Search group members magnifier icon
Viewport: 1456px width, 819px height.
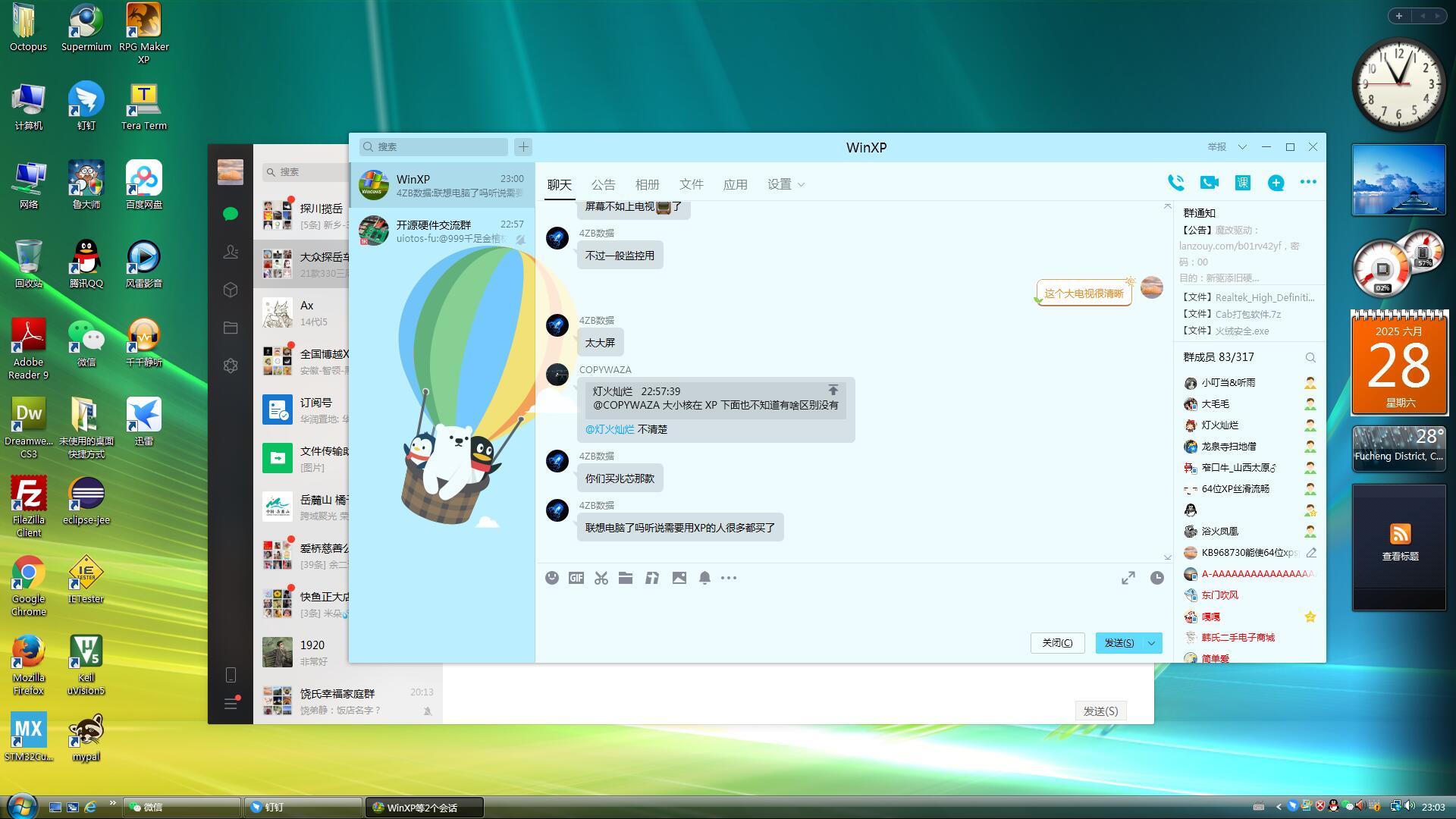[x=1310, y=357]
